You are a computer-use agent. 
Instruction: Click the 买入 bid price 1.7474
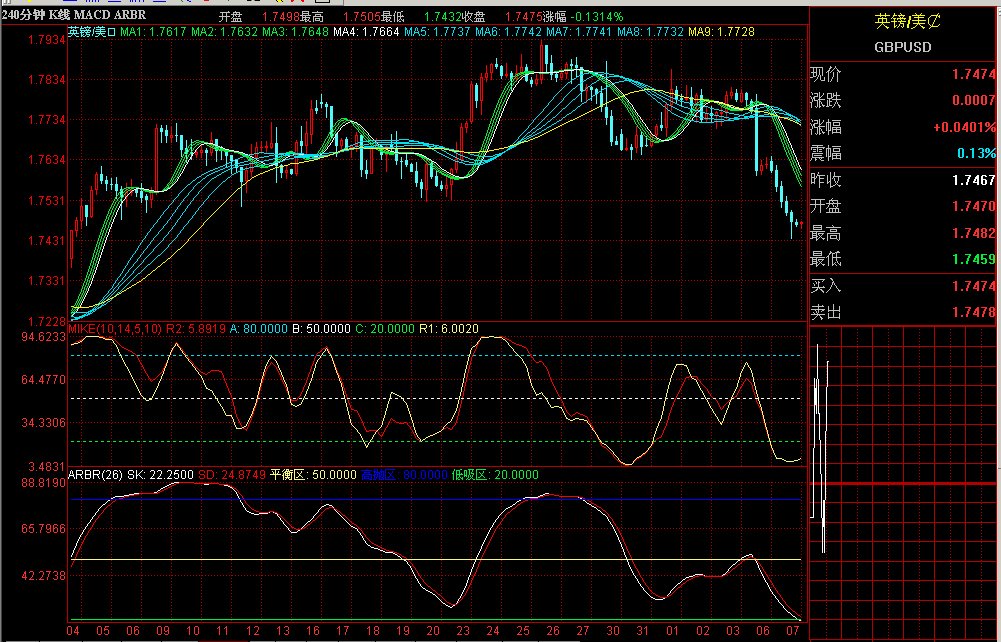pos(973,287)
